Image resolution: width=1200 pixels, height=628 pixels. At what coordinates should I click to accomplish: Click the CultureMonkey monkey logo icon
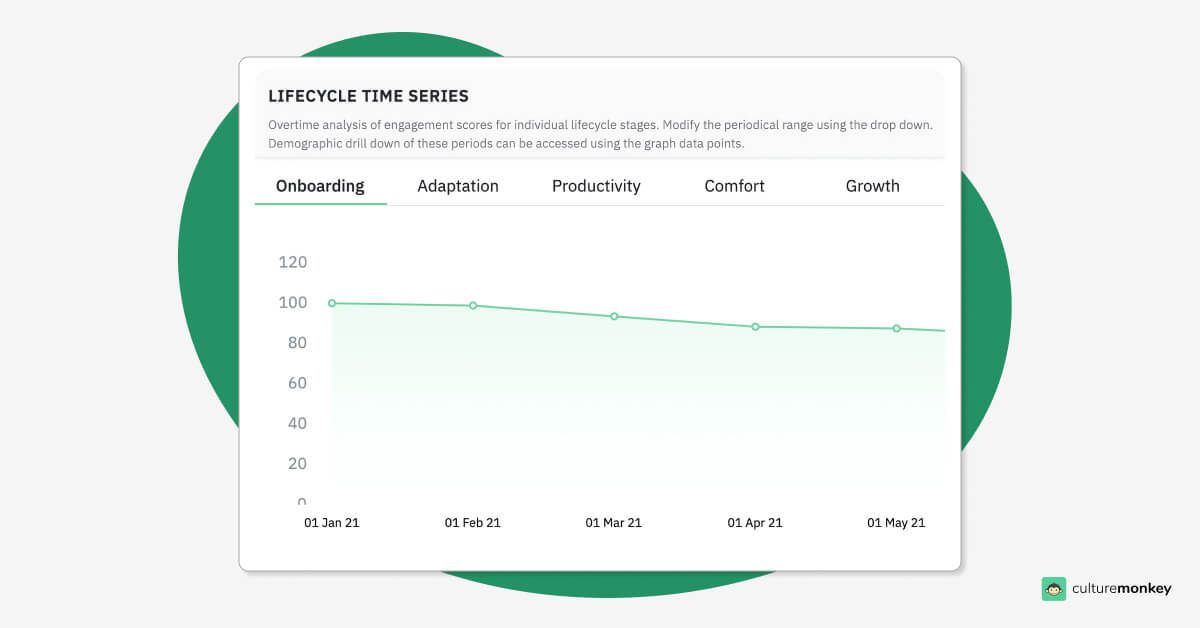tap(1055, 589)
